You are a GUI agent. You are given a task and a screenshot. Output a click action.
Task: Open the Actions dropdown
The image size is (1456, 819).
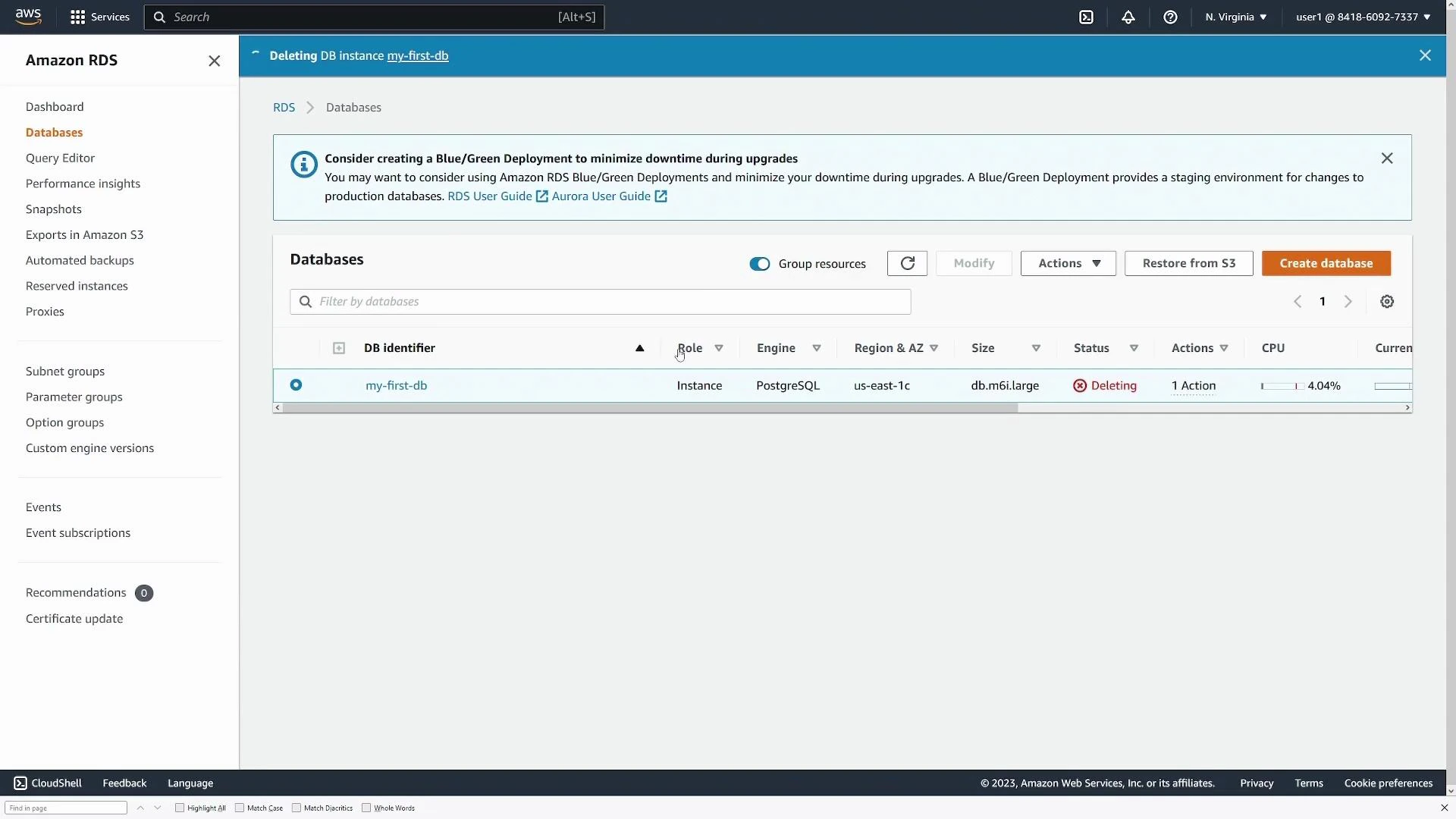pos(1067,263)
